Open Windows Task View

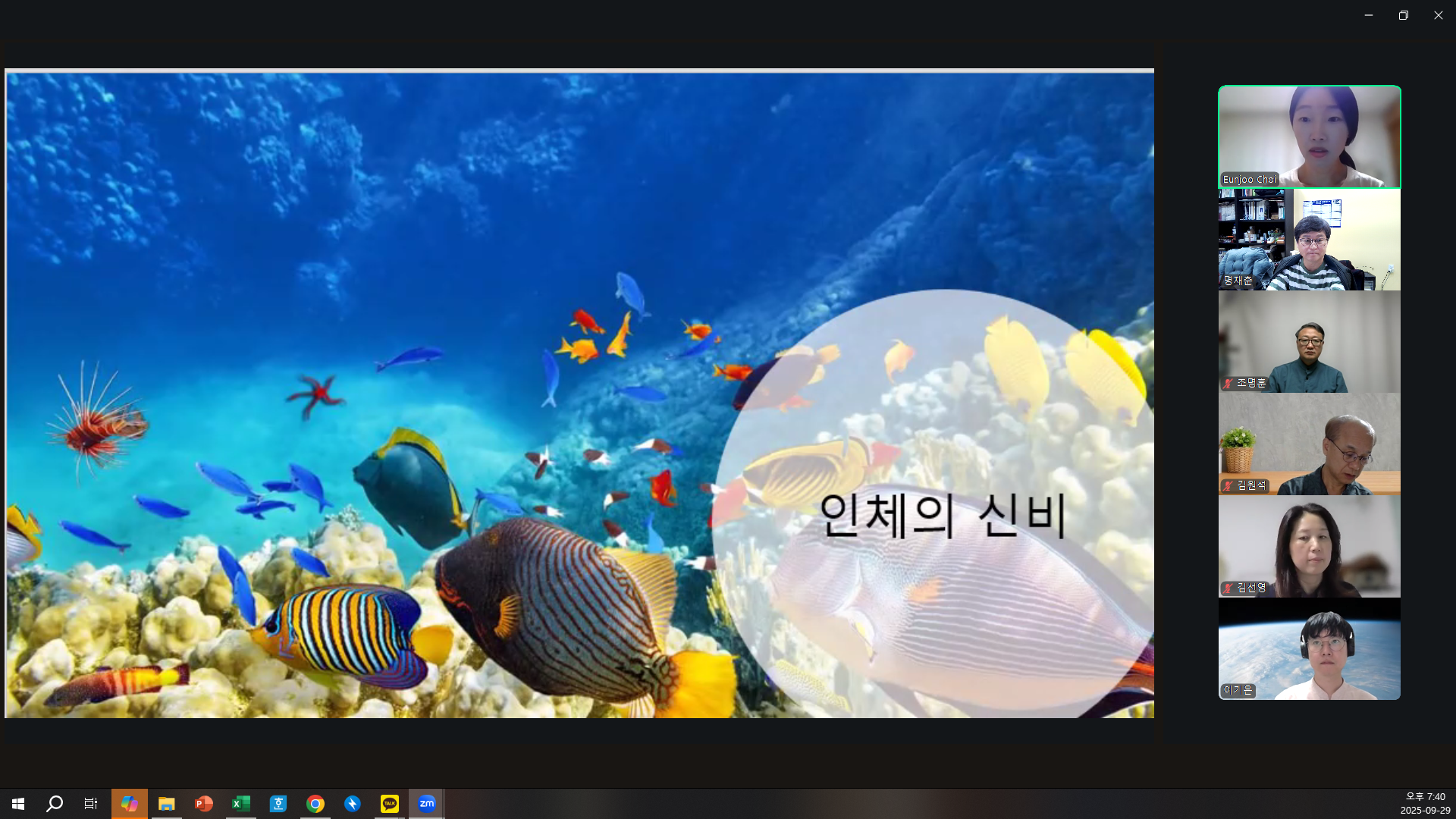click(x=91, y=804)
